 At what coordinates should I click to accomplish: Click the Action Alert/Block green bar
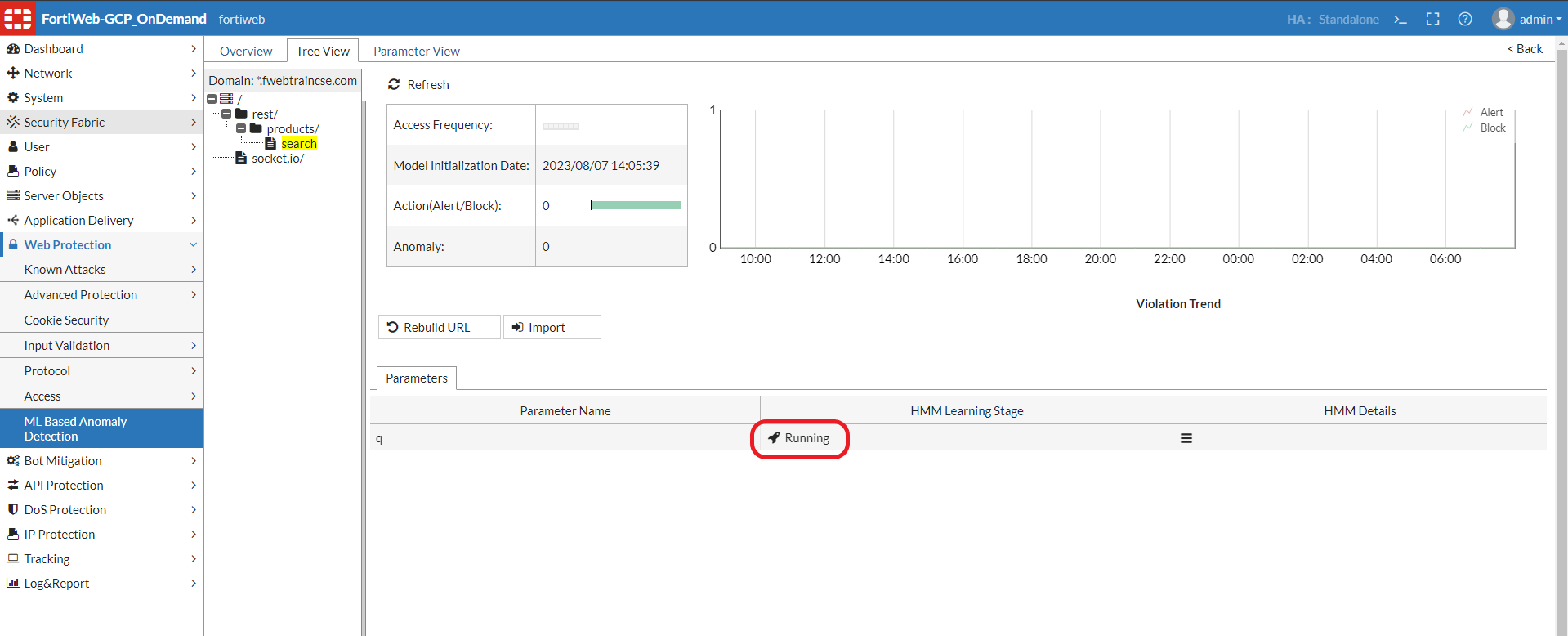[x=636, y=205]
